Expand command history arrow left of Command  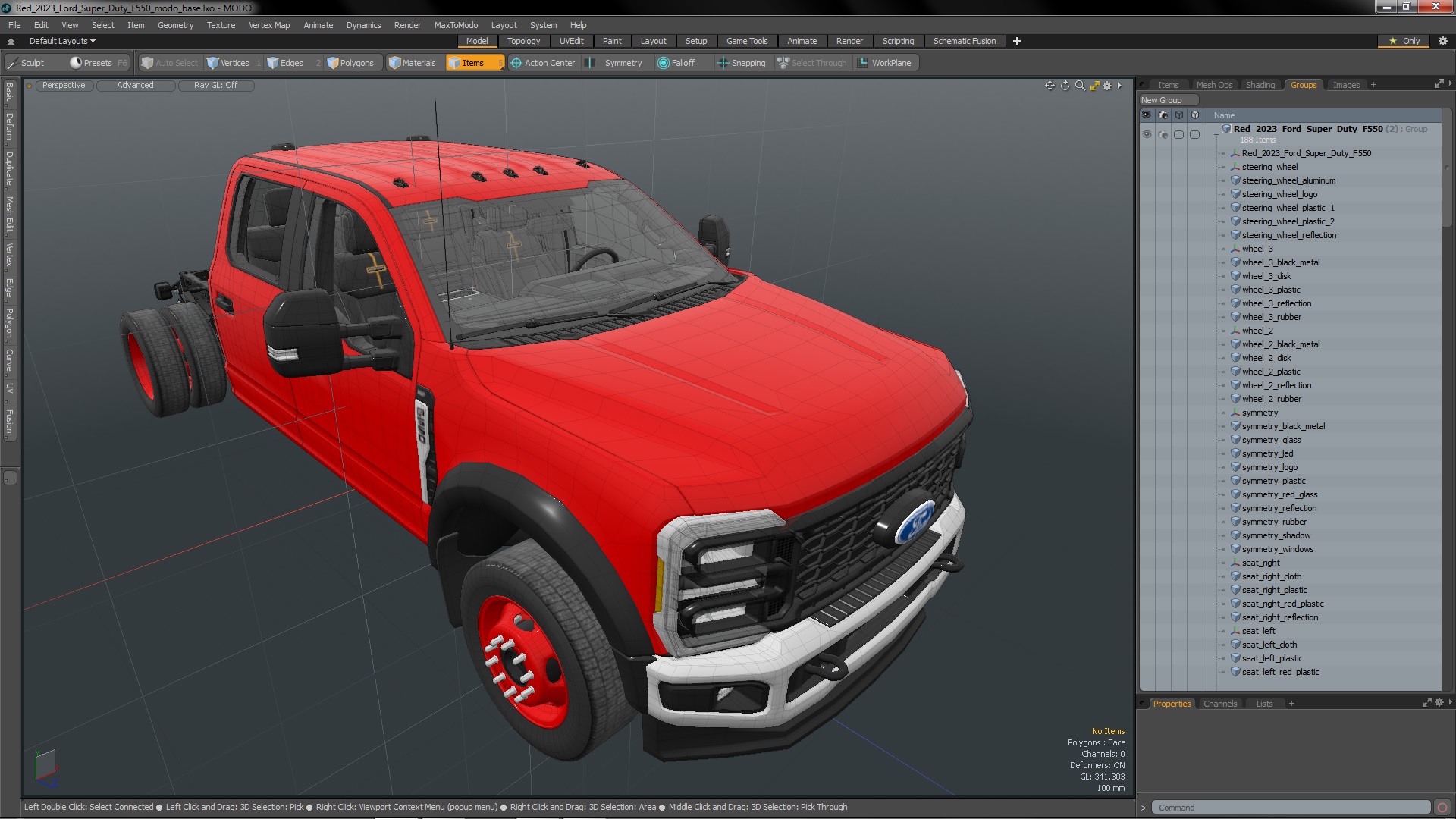point(1144,808)
